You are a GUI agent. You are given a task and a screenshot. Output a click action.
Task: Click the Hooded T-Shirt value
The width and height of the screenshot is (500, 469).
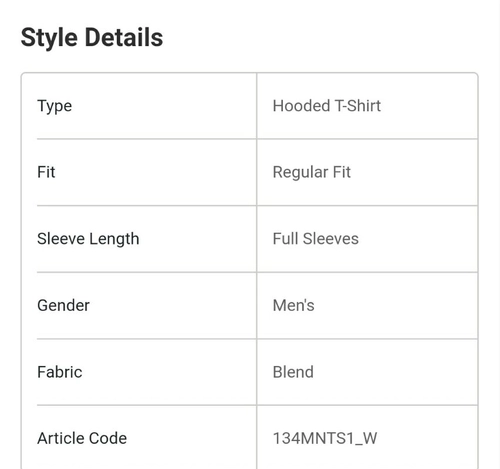(327, 106)
